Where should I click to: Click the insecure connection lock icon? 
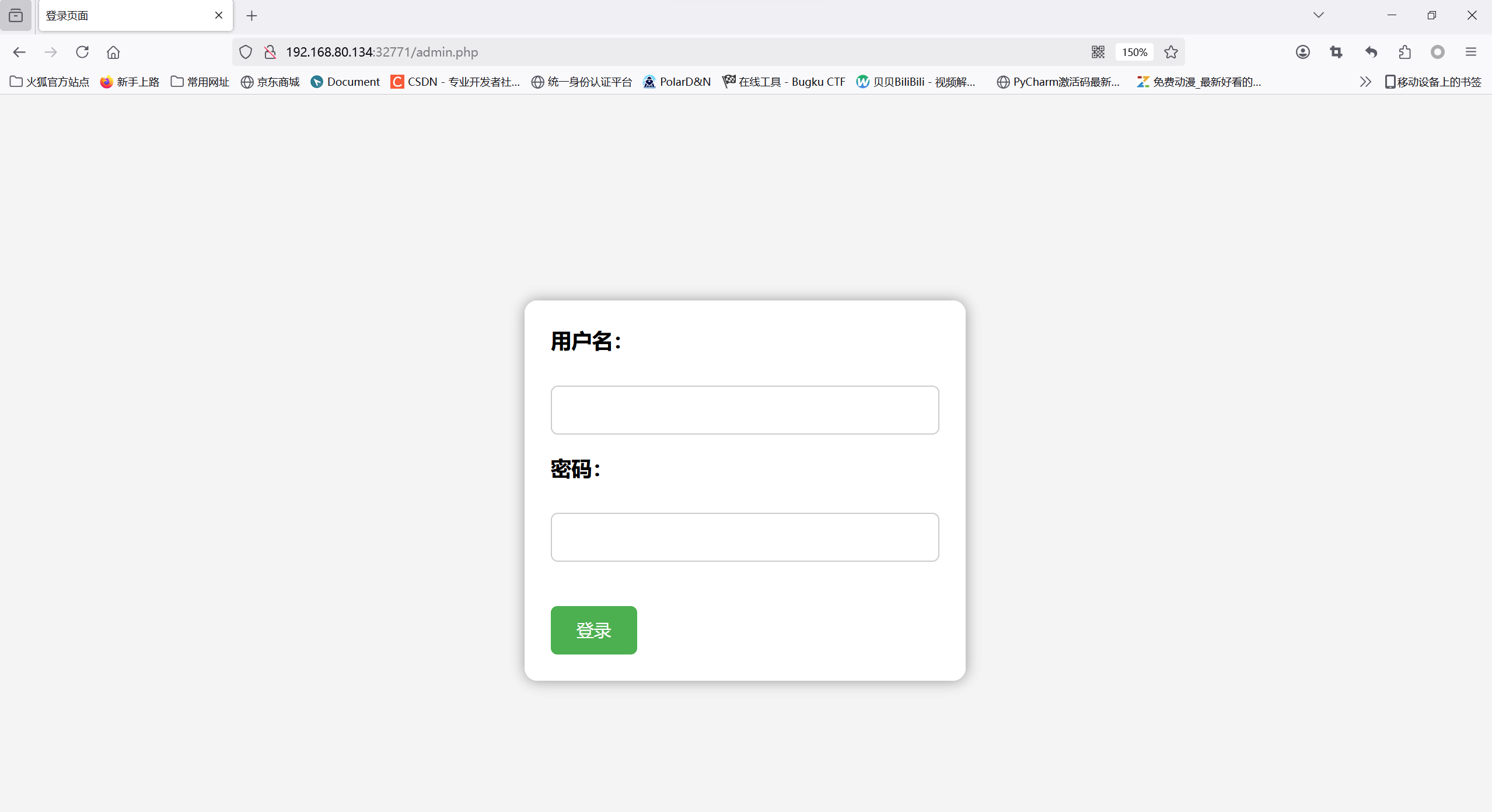(x=270, y=52)
